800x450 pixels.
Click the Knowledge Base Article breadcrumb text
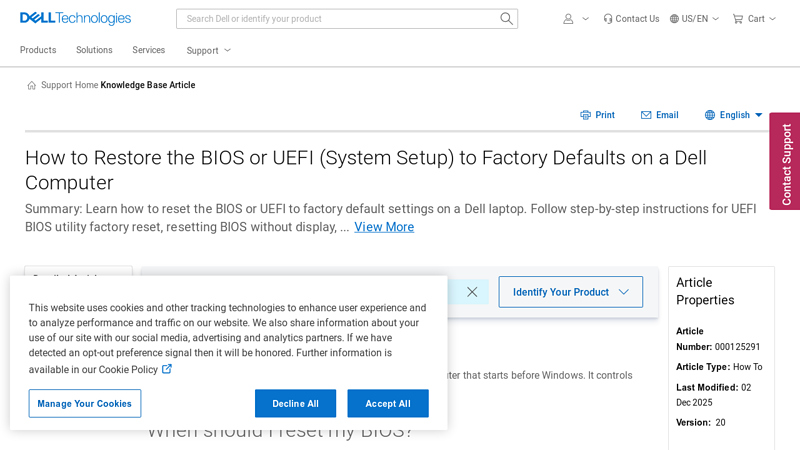tap(148, 85)
